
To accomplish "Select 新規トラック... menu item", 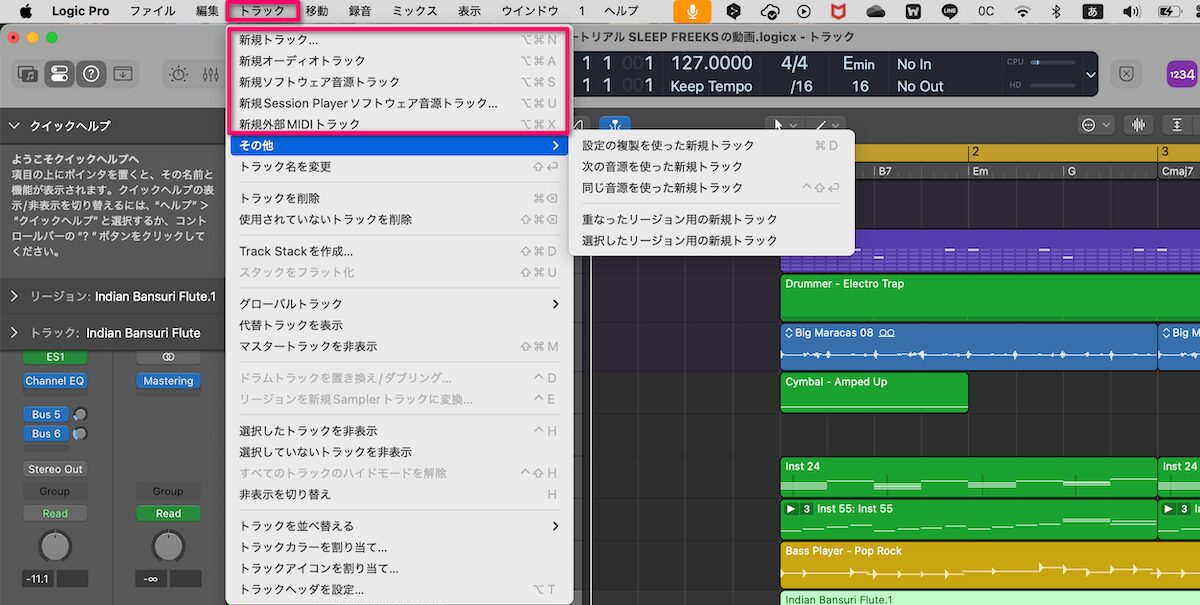I will click(x=400, y=40).
